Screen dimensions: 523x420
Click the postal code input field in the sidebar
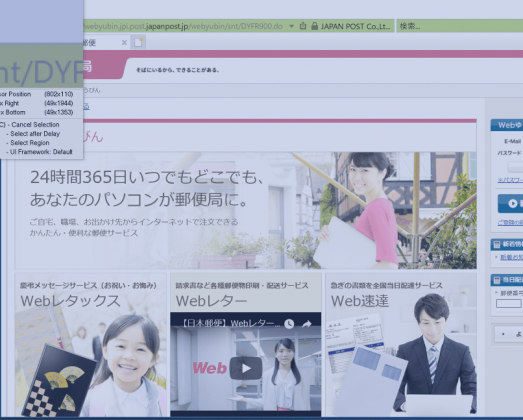[x=508, y=304]
